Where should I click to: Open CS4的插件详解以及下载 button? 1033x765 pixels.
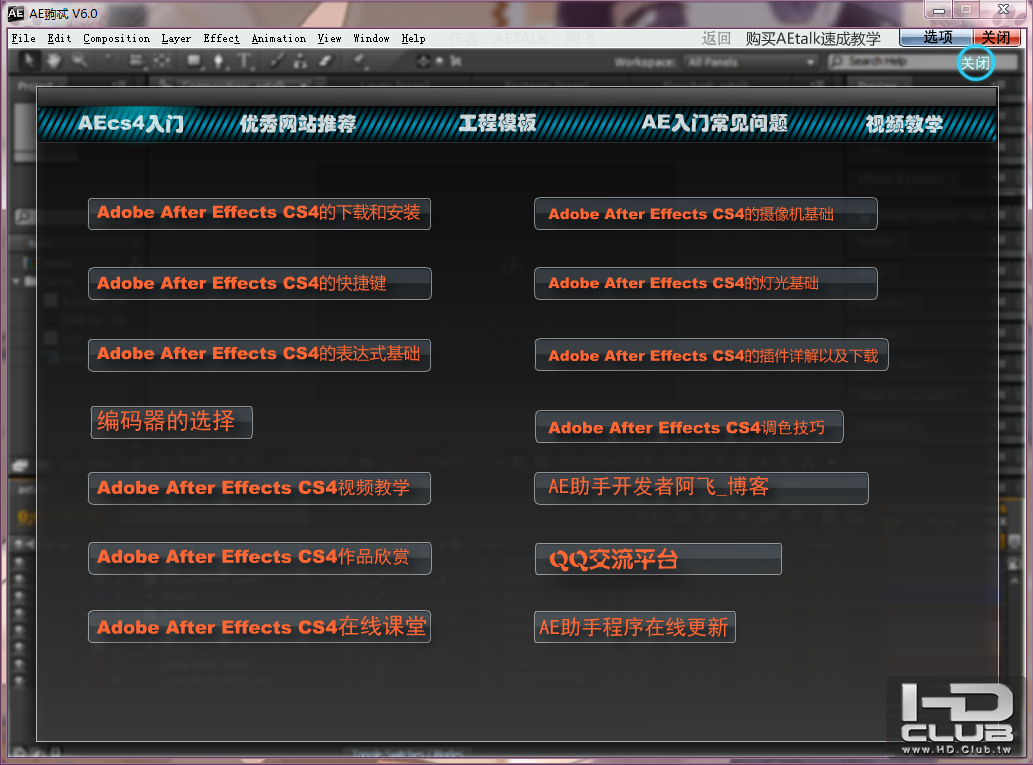point(712,355)
